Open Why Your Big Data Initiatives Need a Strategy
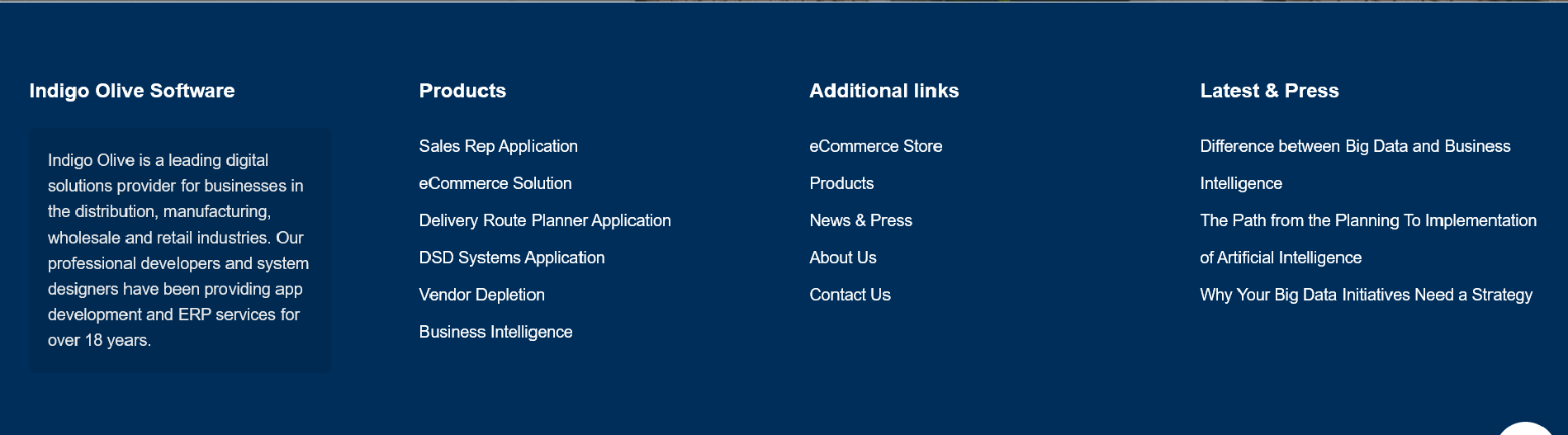This screenshot has width=1568, height=435. coord(1366,295)
